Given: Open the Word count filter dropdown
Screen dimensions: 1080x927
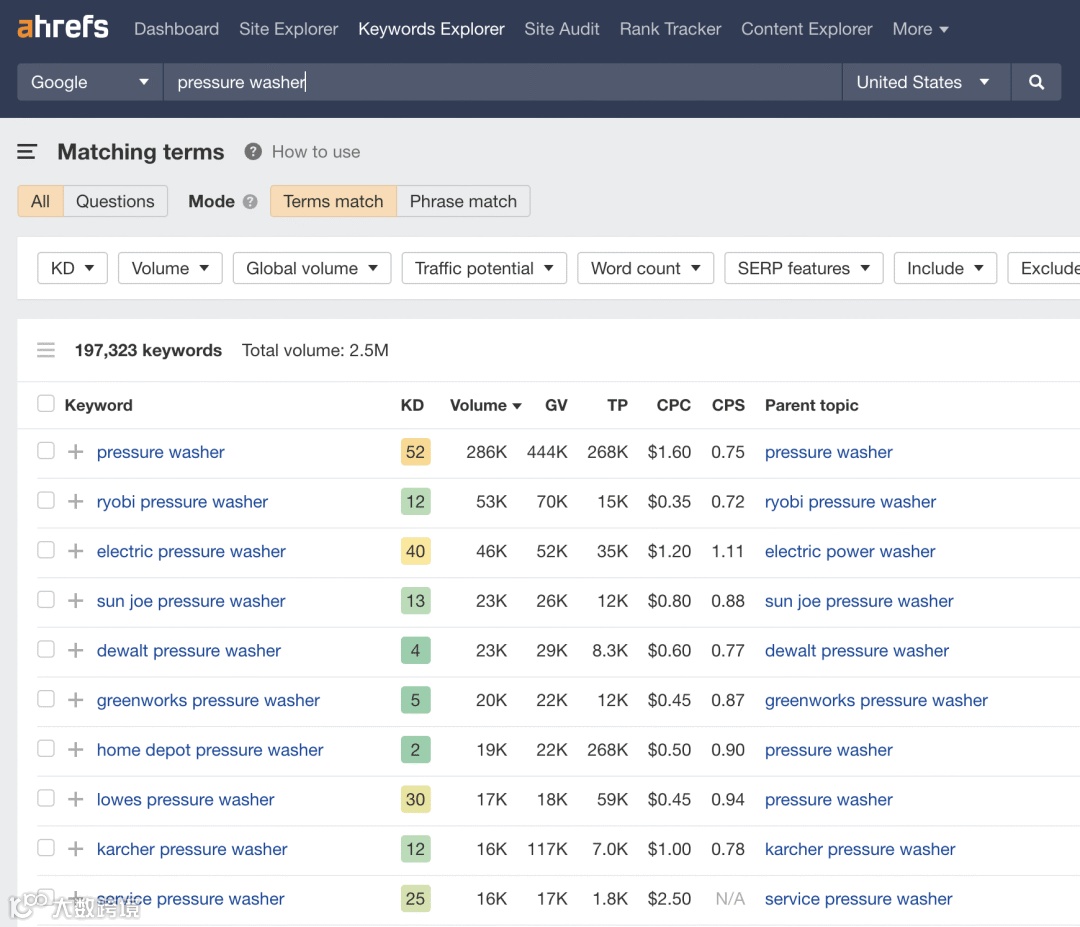Looking at the screenshot, I should 645,268.
